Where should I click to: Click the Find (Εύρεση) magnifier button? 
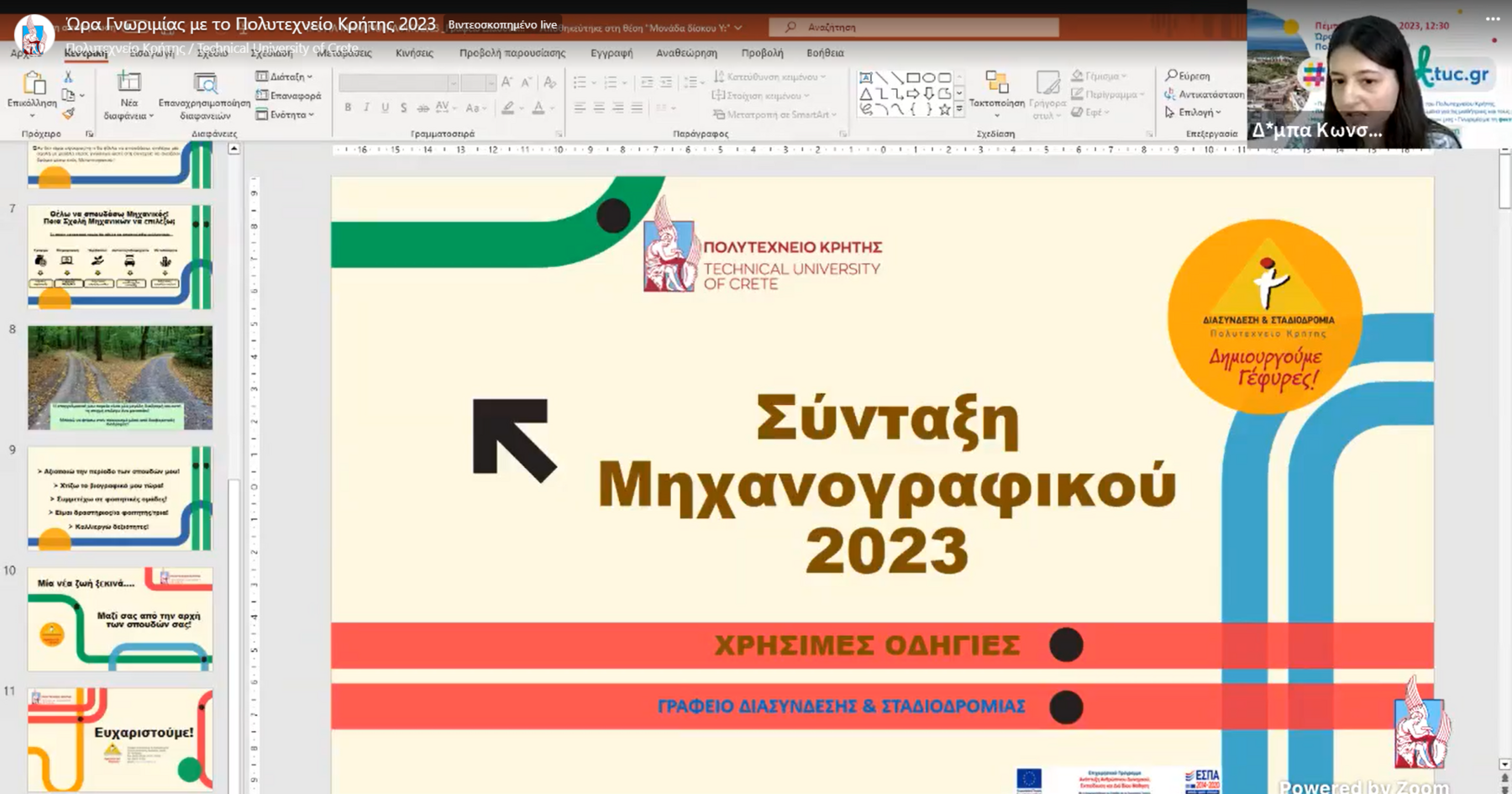click(1188, 76)
